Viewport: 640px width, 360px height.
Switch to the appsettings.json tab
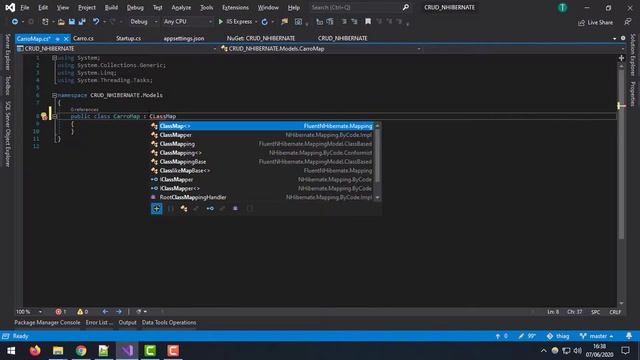pyautogui.click(x=184, y=38)
